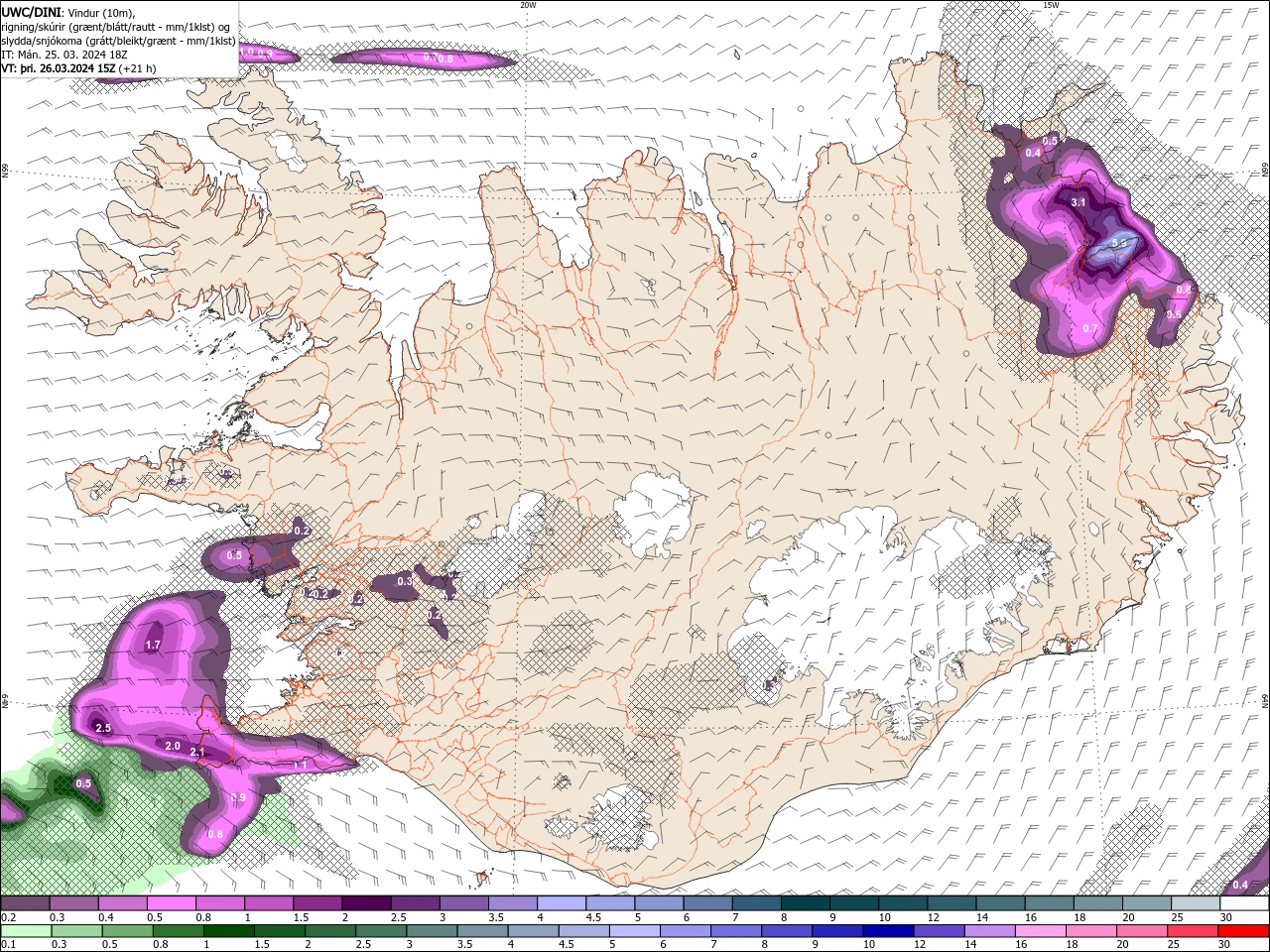Select the white swatch after 30 in the upper legend
This screenshot has width=1270, height=952.
pyautogui.click(x=1244, y=903)
